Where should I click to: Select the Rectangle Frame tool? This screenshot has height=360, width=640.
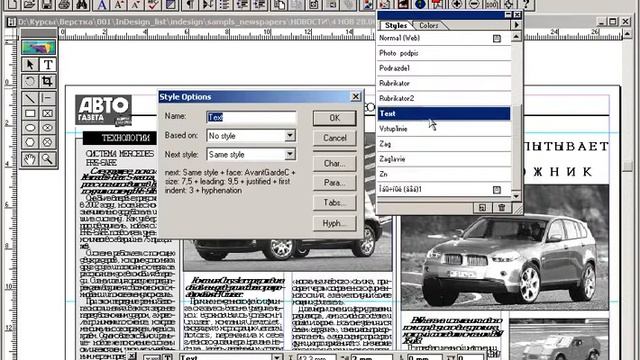(x=48, y=113)
